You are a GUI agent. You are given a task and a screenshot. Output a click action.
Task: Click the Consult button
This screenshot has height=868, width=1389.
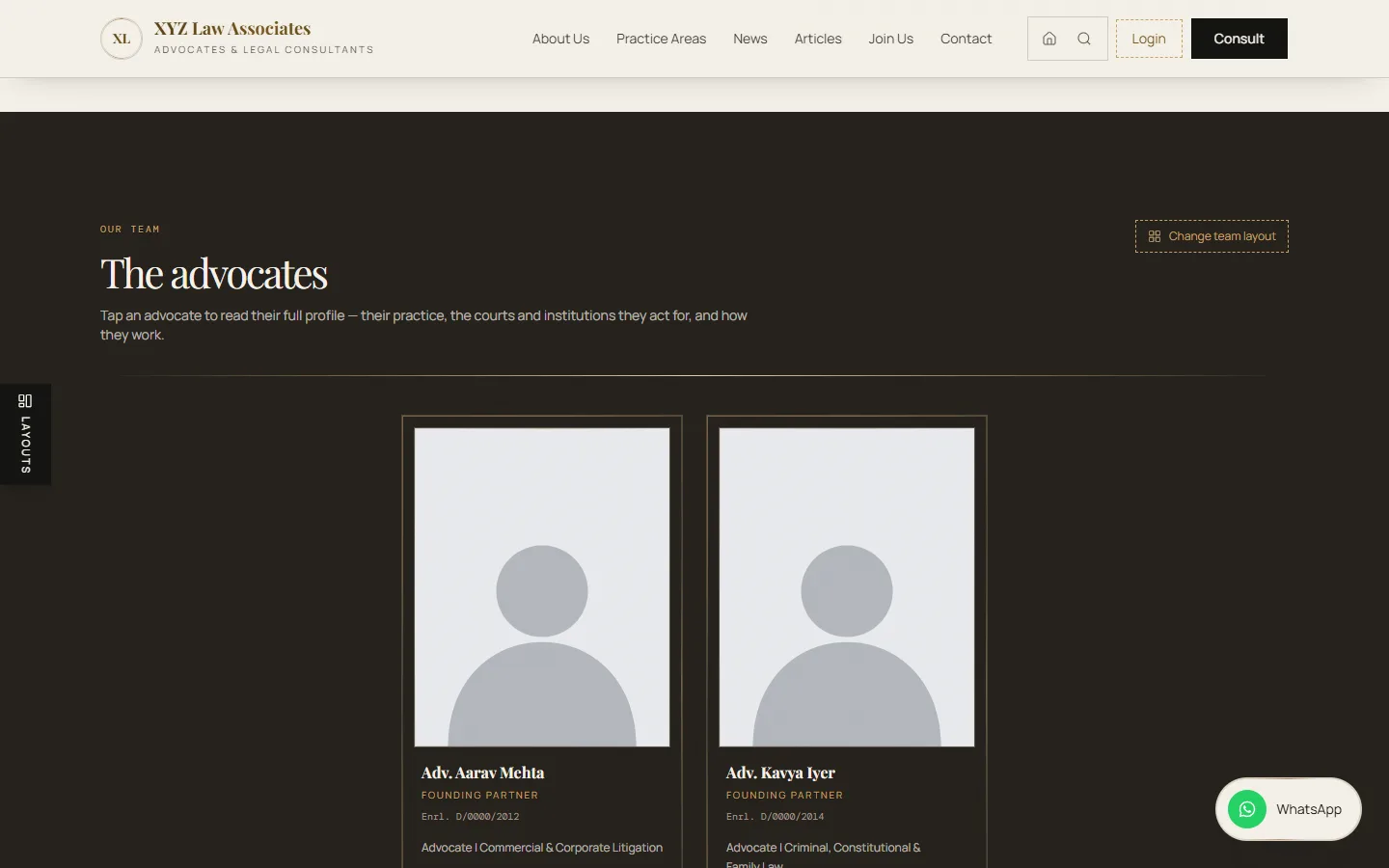click(x=1239, y=39)
